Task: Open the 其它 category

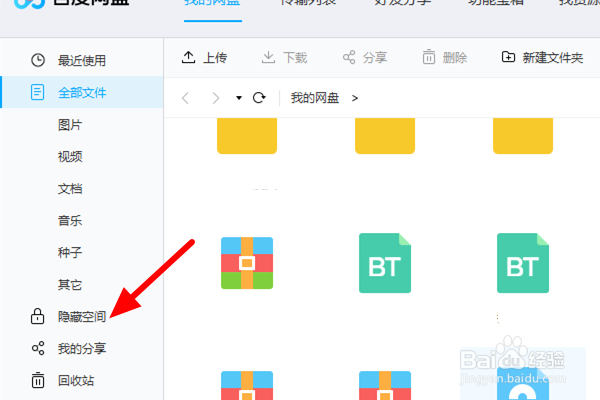Action: pos(70,285)
